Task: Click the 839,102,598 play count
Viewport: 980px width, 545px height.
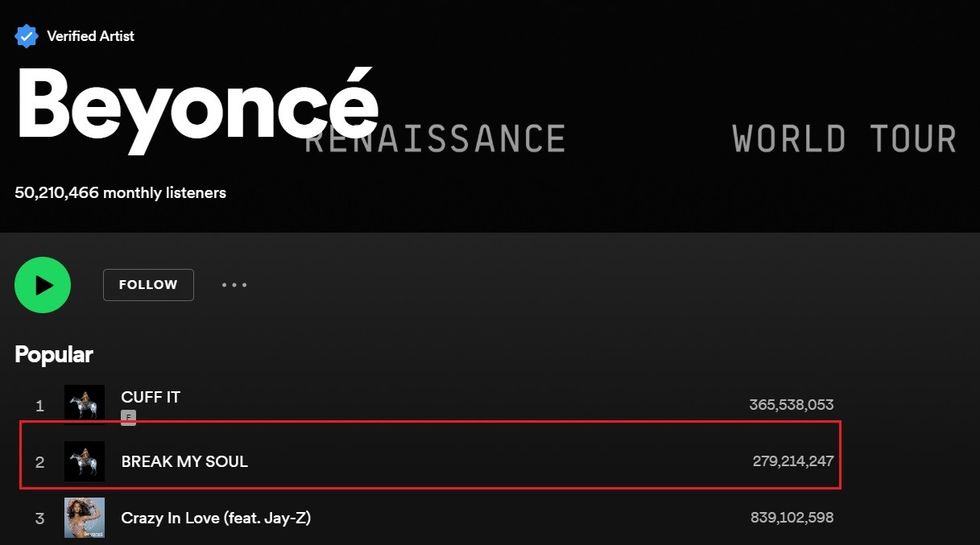Action: pos(791,518)
